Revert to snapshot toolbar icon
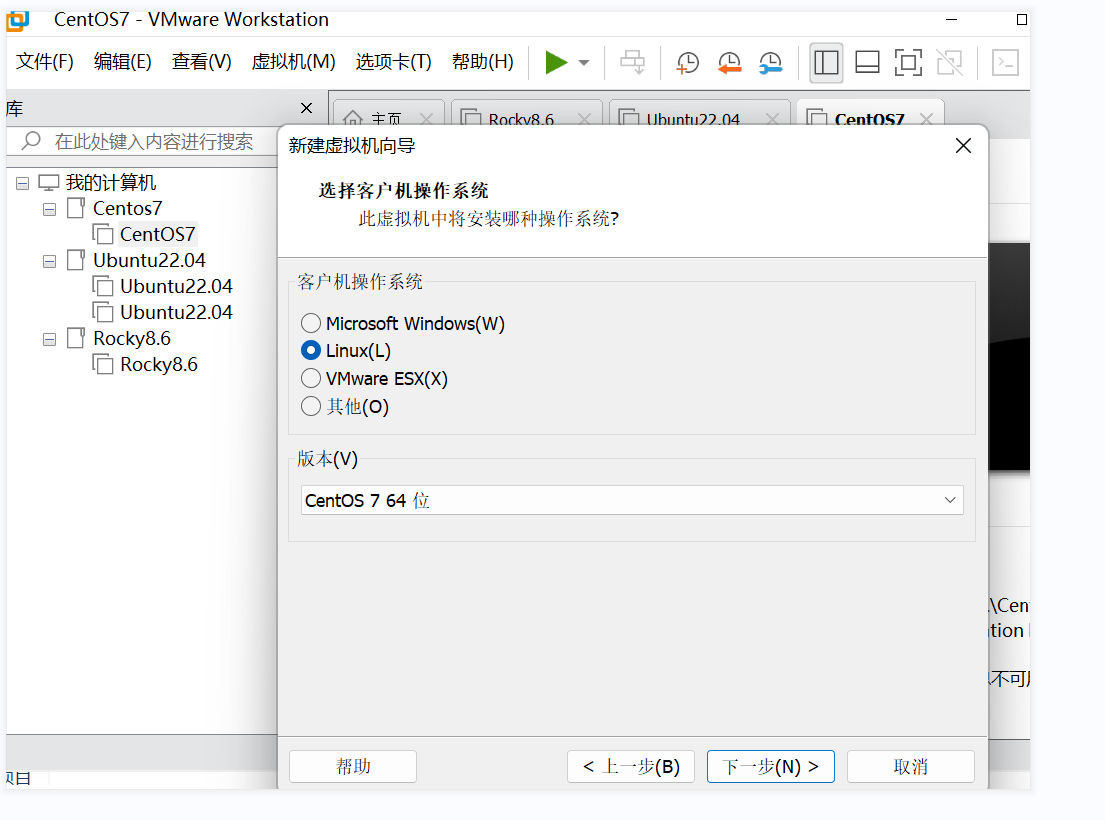1105x820 pixels. coord(729,63)
